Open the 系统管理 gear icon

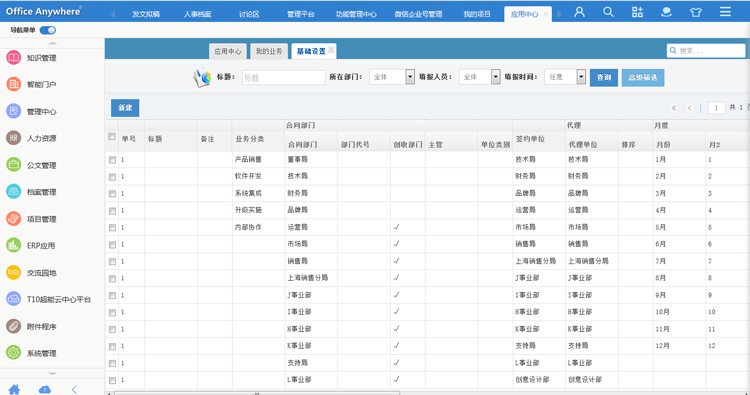point(13,353)
